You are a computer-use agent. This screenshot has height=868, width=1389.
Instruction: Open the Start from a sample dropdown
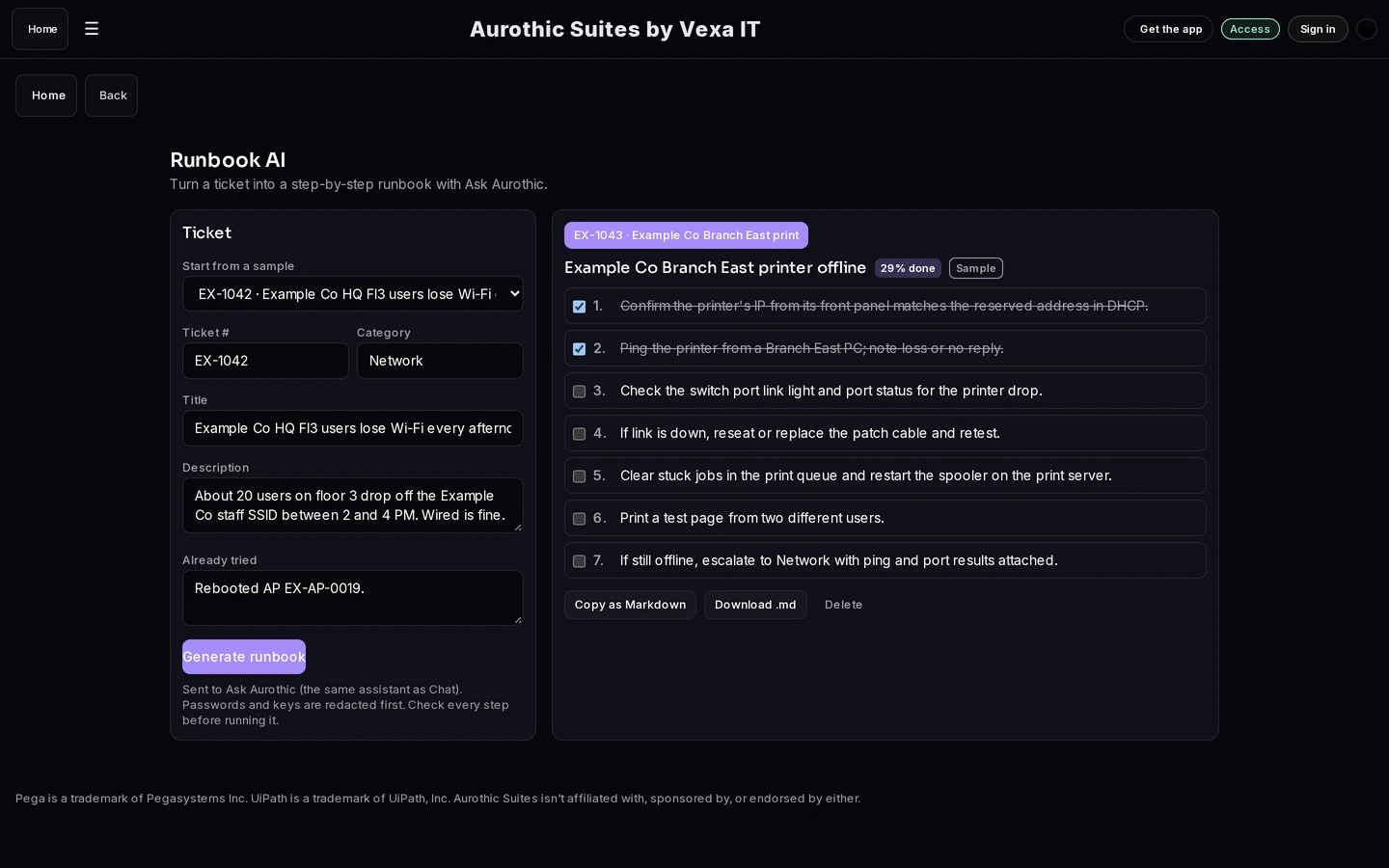[x=353, y=294]
